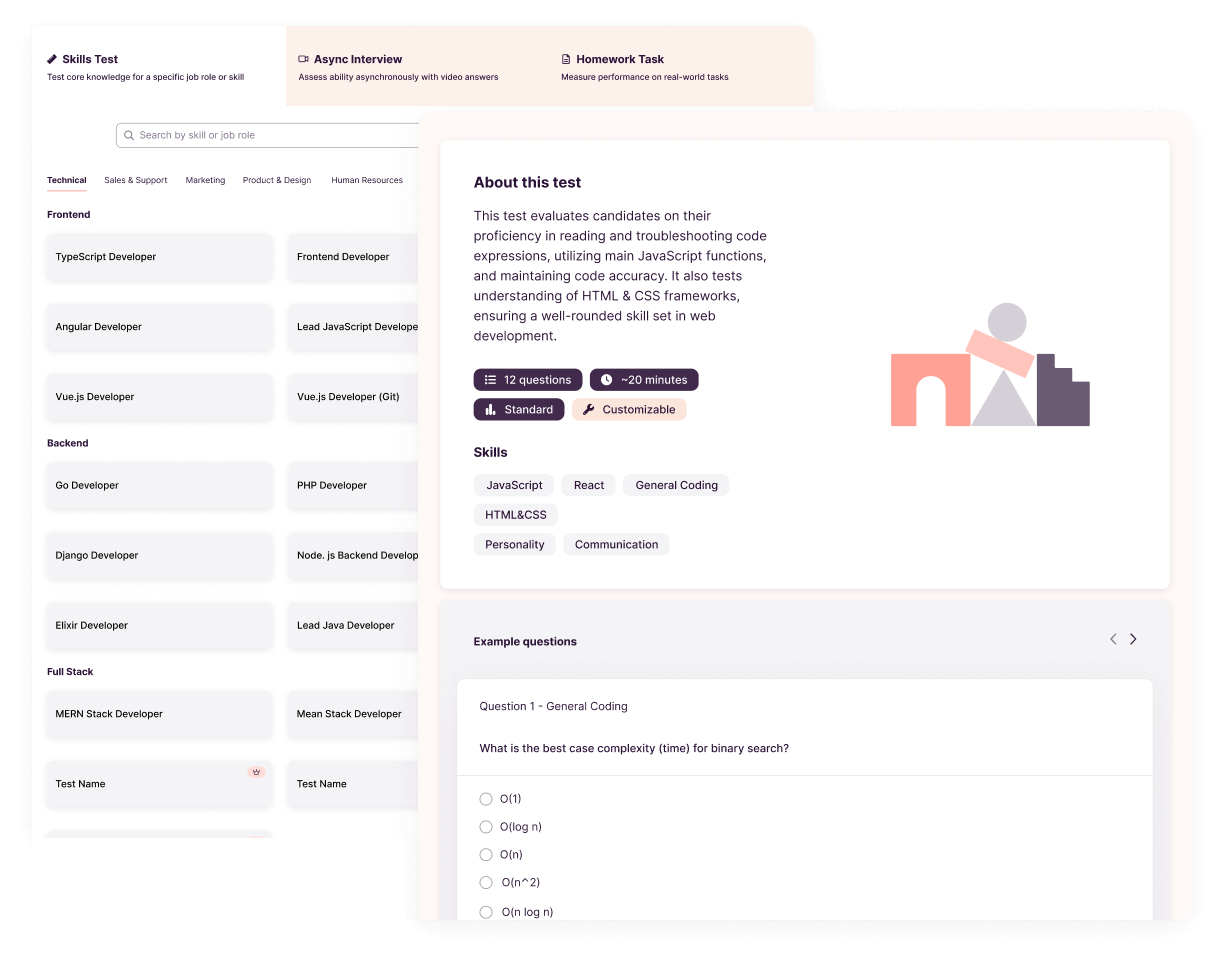This screenshot has width=1224, height=958.
Task: Click the list icon in 12 questions badge
Action: pos(490,380)
